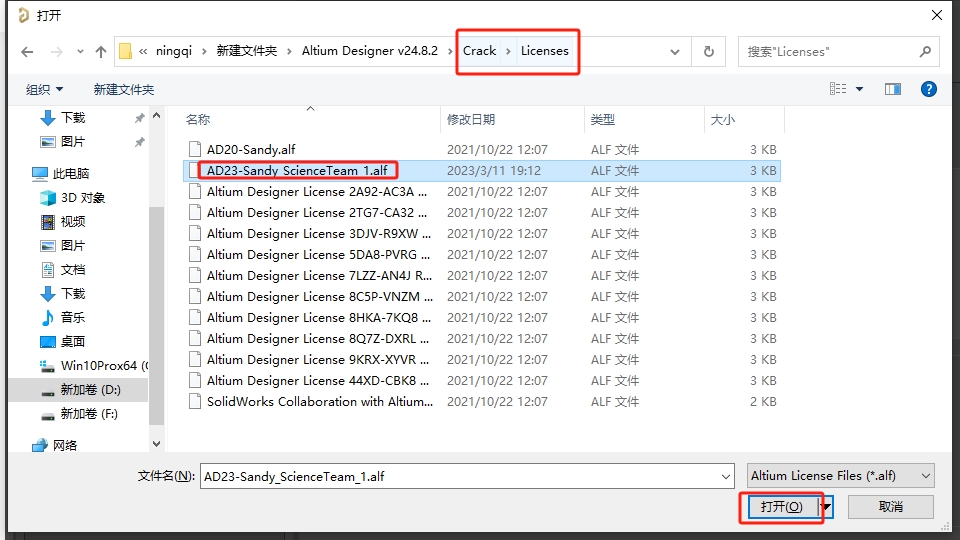Select SolidWorks Collaboration with Altium file
Viewport: 960px width, 540px height.
point(482,402)
